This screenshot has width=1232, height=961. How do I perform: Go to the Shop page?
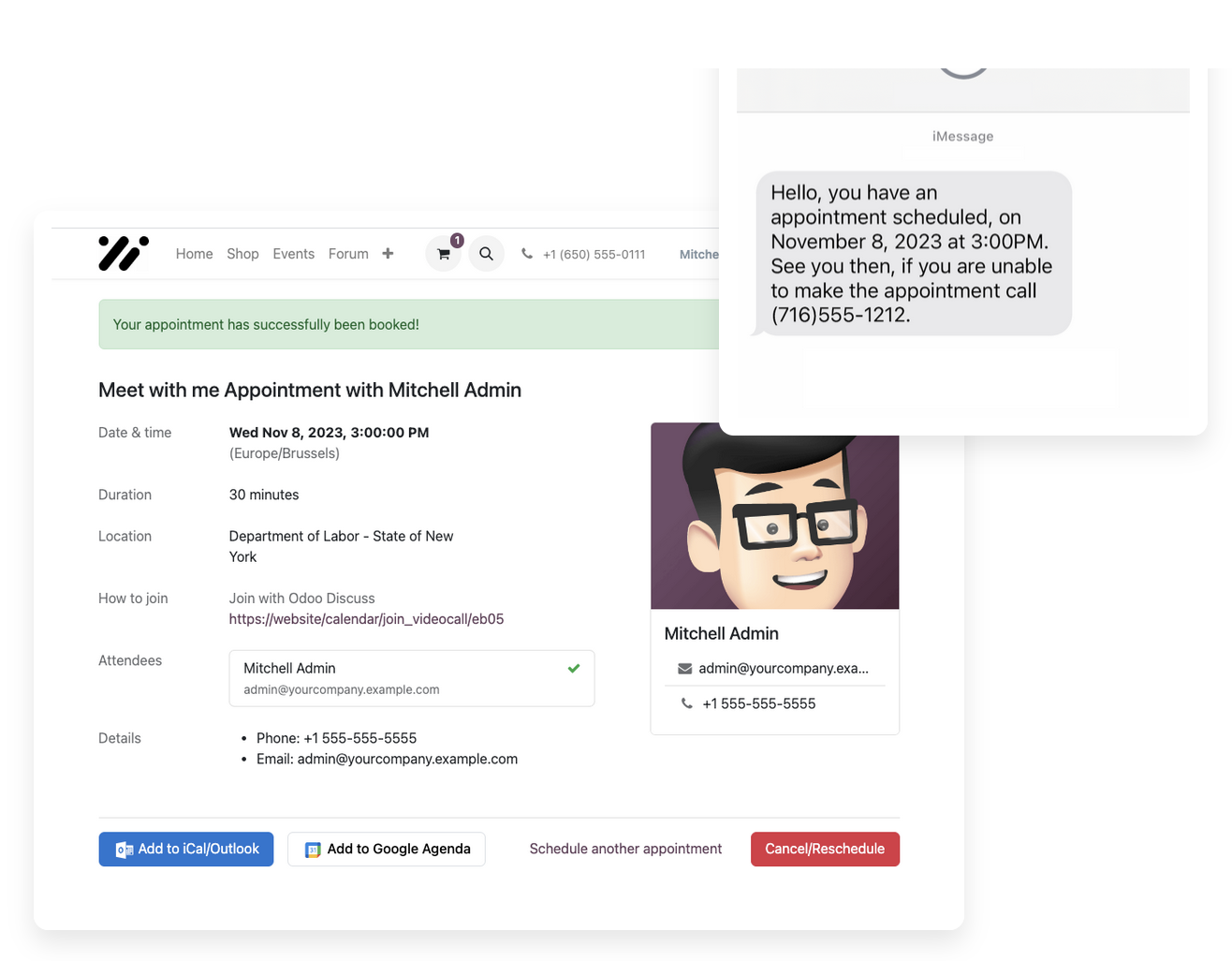pos(242,254)
